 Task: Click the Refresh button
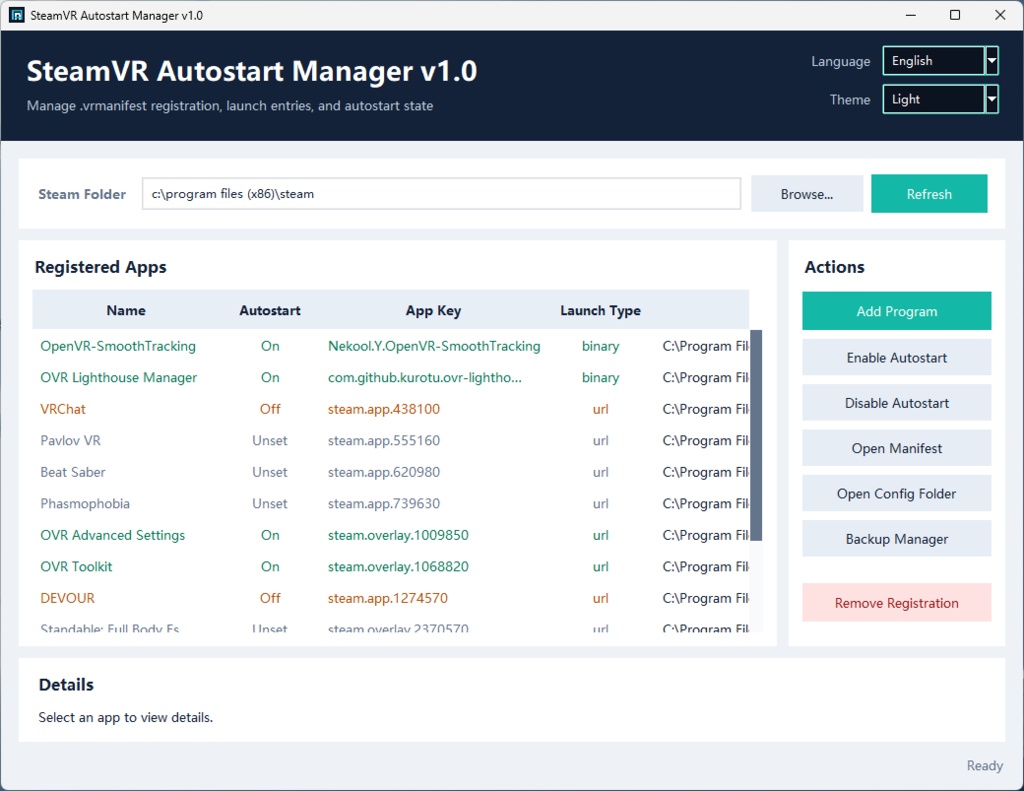[929, 194]
